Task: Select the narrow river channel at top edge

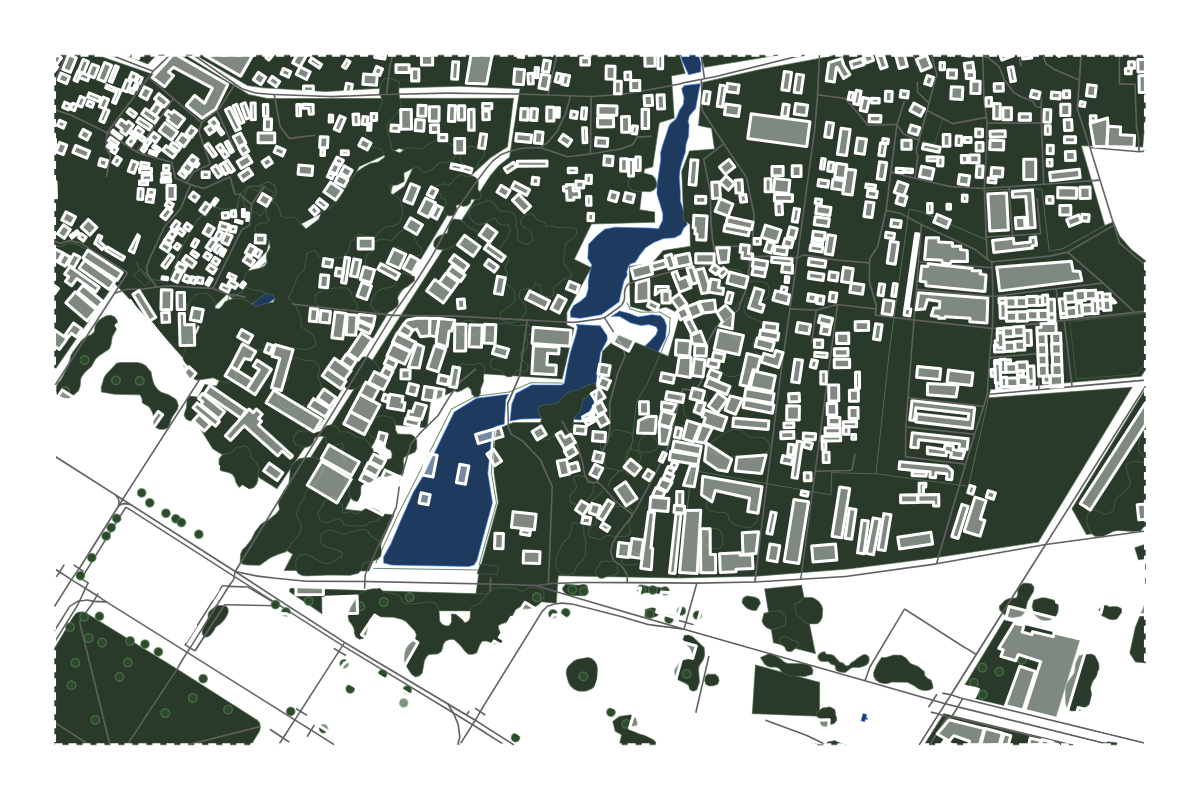Action: (x=691, y=64)
